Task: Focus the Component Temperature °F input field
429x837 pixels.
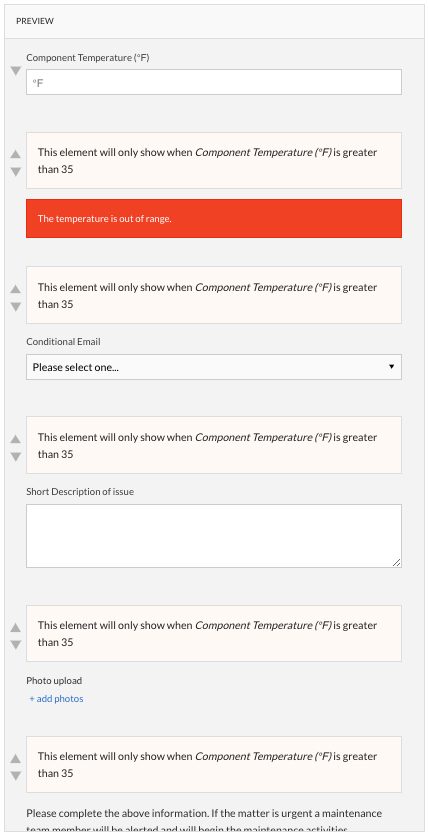Action: 214,82
